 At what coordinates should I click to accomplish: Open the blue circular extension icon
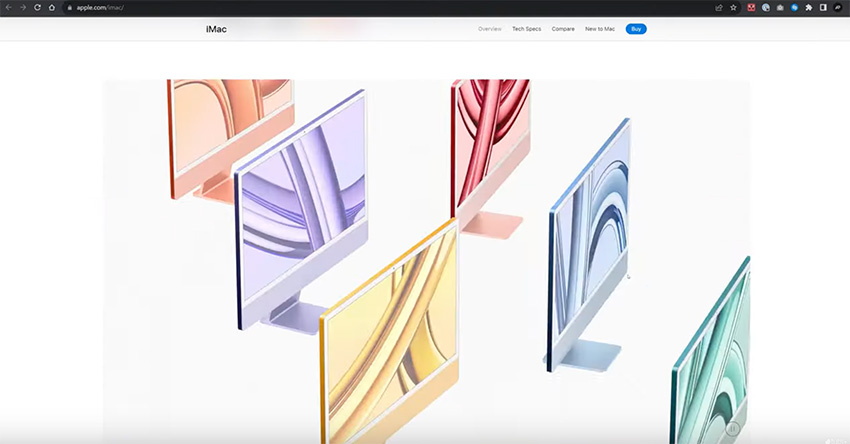(795, 8)
